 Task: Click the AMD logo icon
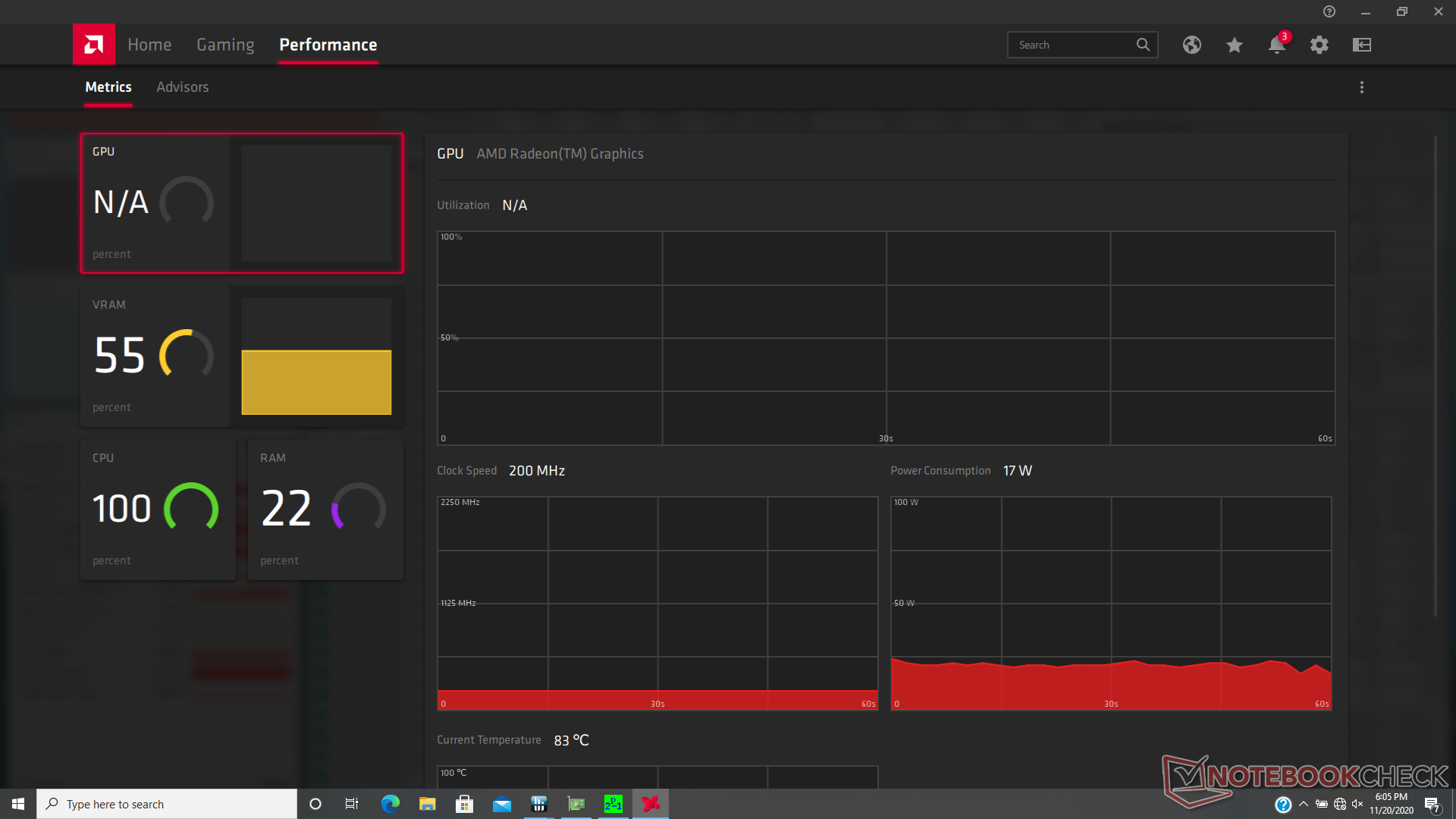(93, 45)
